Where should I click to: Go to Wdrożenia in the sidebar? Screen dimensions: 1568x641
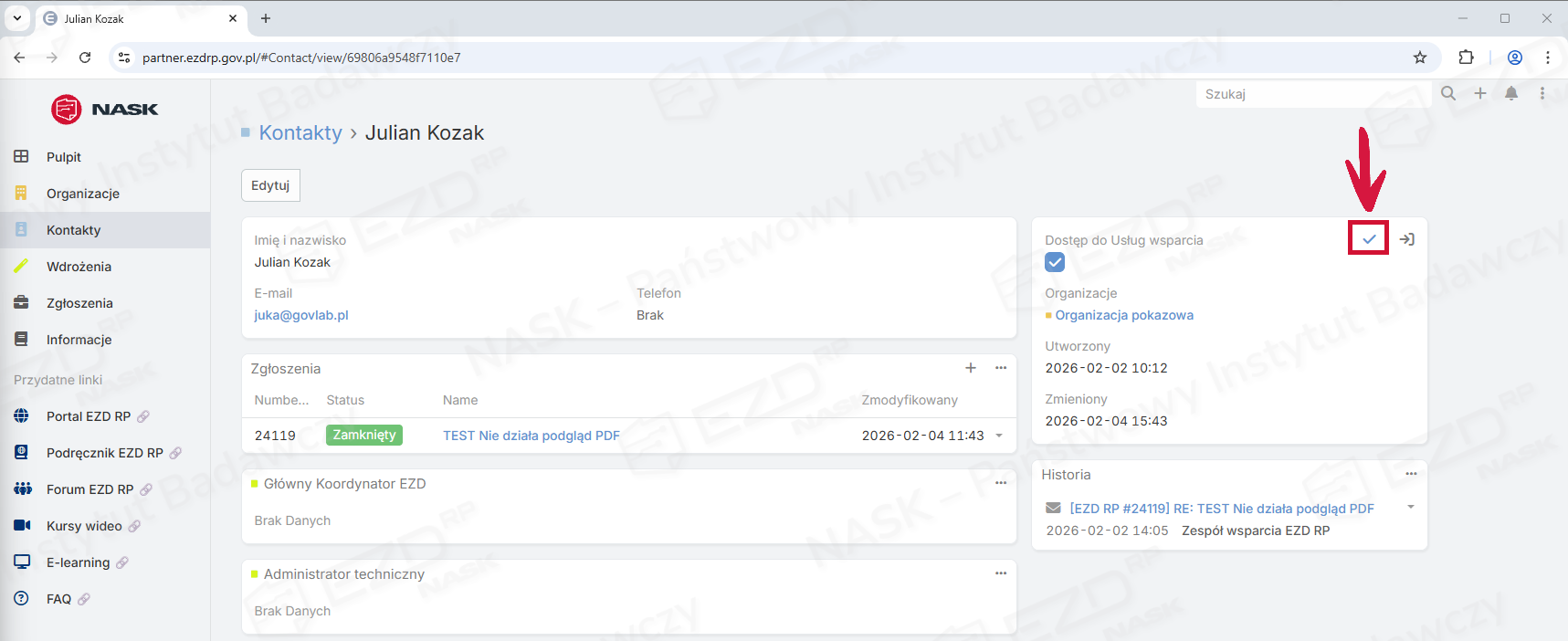tap(79, 267)
